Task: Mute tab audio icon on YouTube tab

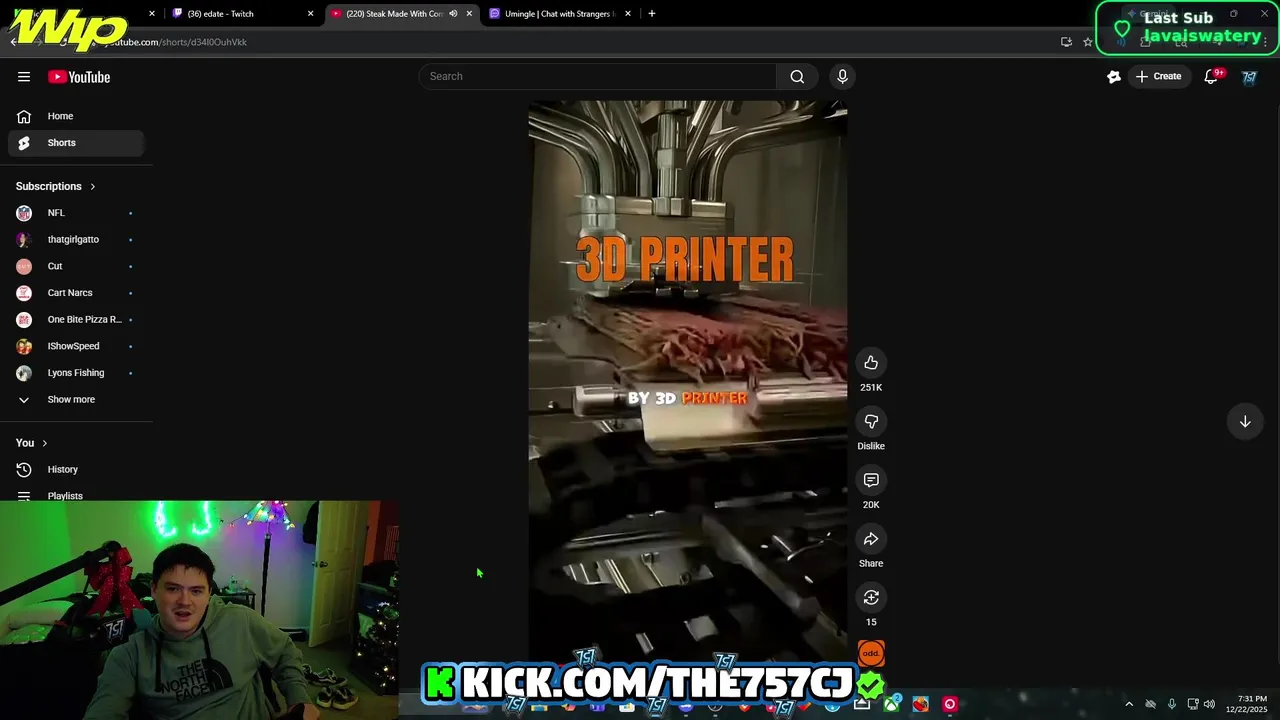Action: 453,14
